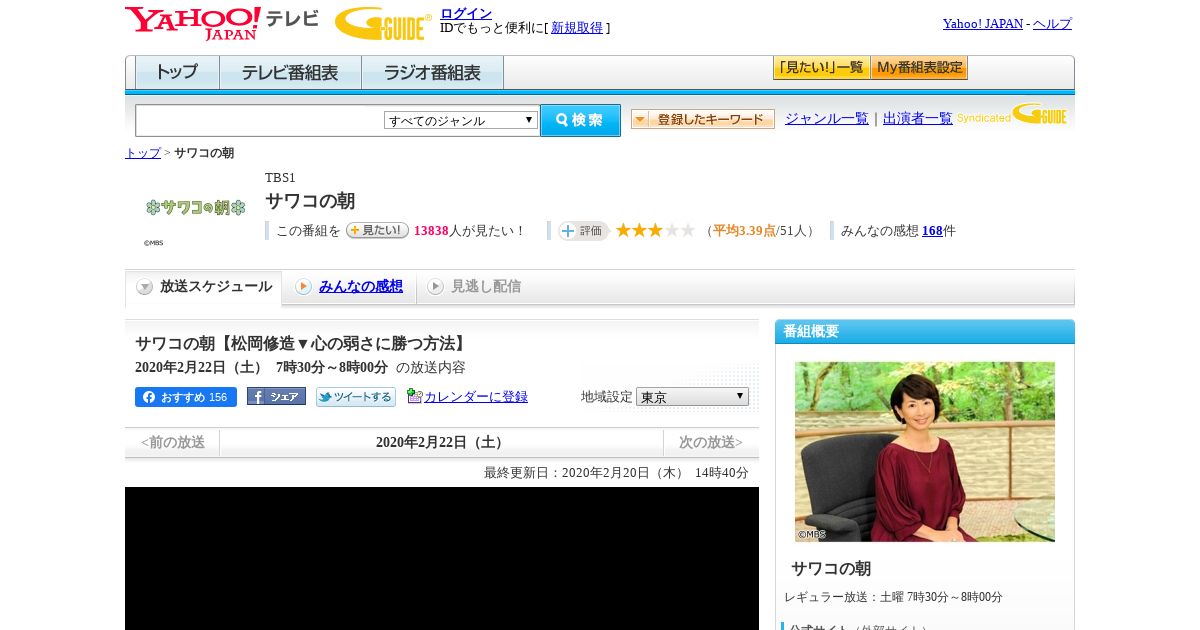Click the 検索 search button
The height and width of the screenshot is (630, 1200).
point(580,120)
